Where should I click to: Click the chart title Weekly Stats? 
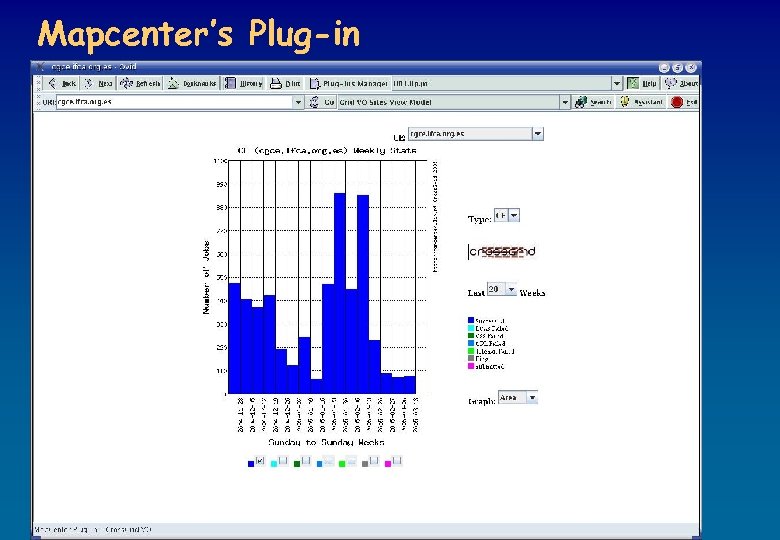click(327, 150)
